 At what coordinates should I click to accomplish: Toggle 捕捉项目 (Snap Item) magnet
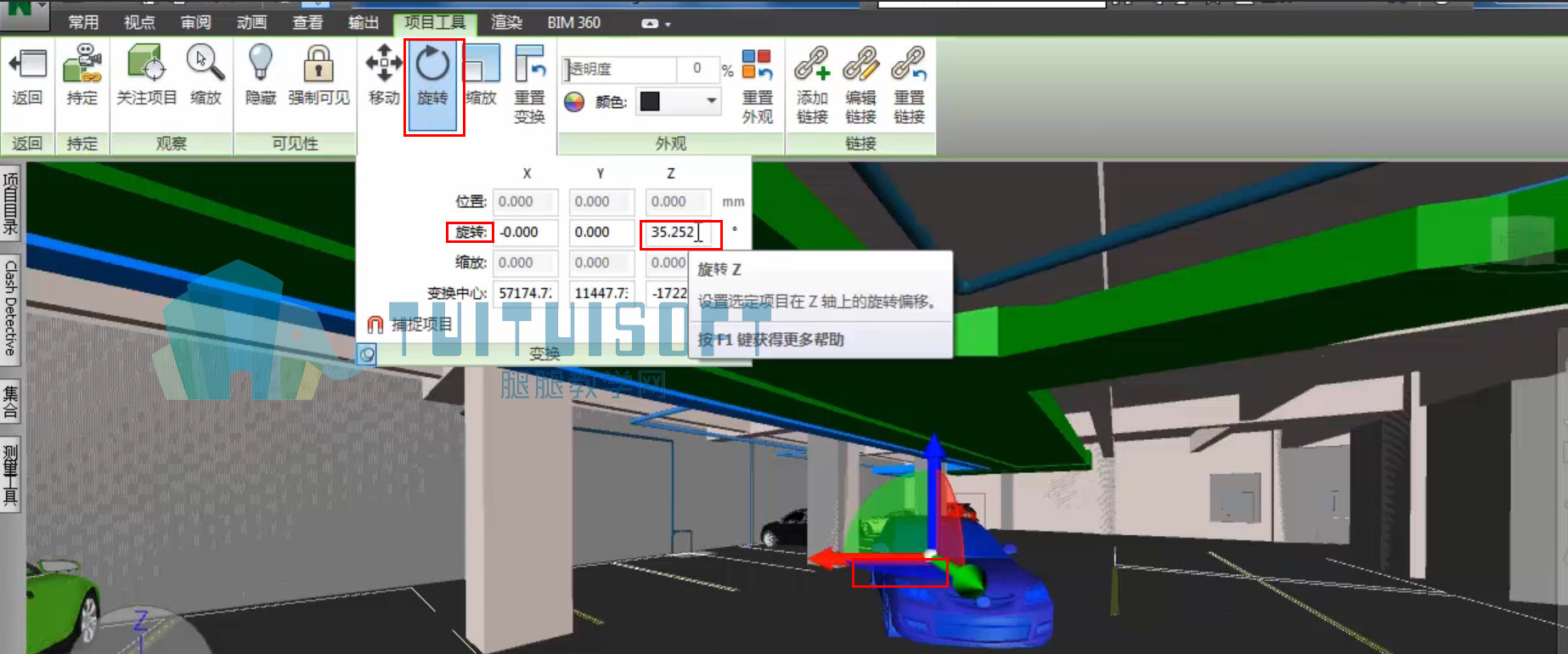[410, 324]
